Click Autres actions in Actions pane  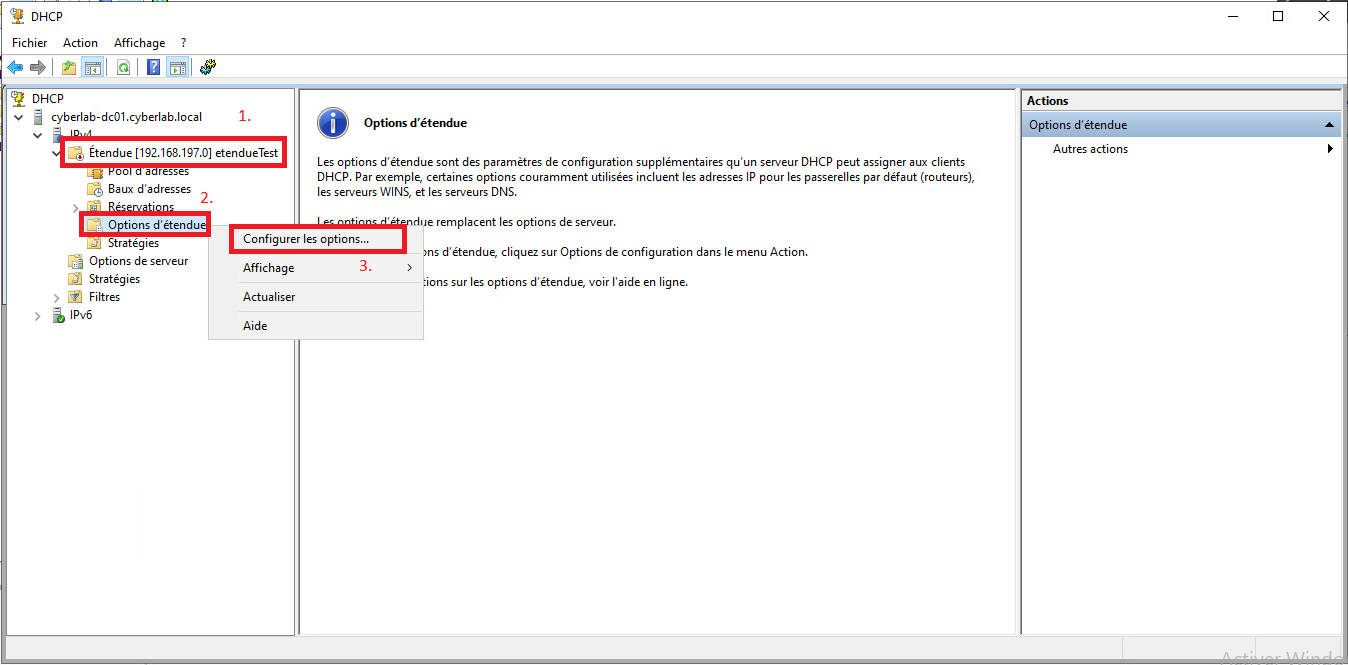(x=1090, y=149)
